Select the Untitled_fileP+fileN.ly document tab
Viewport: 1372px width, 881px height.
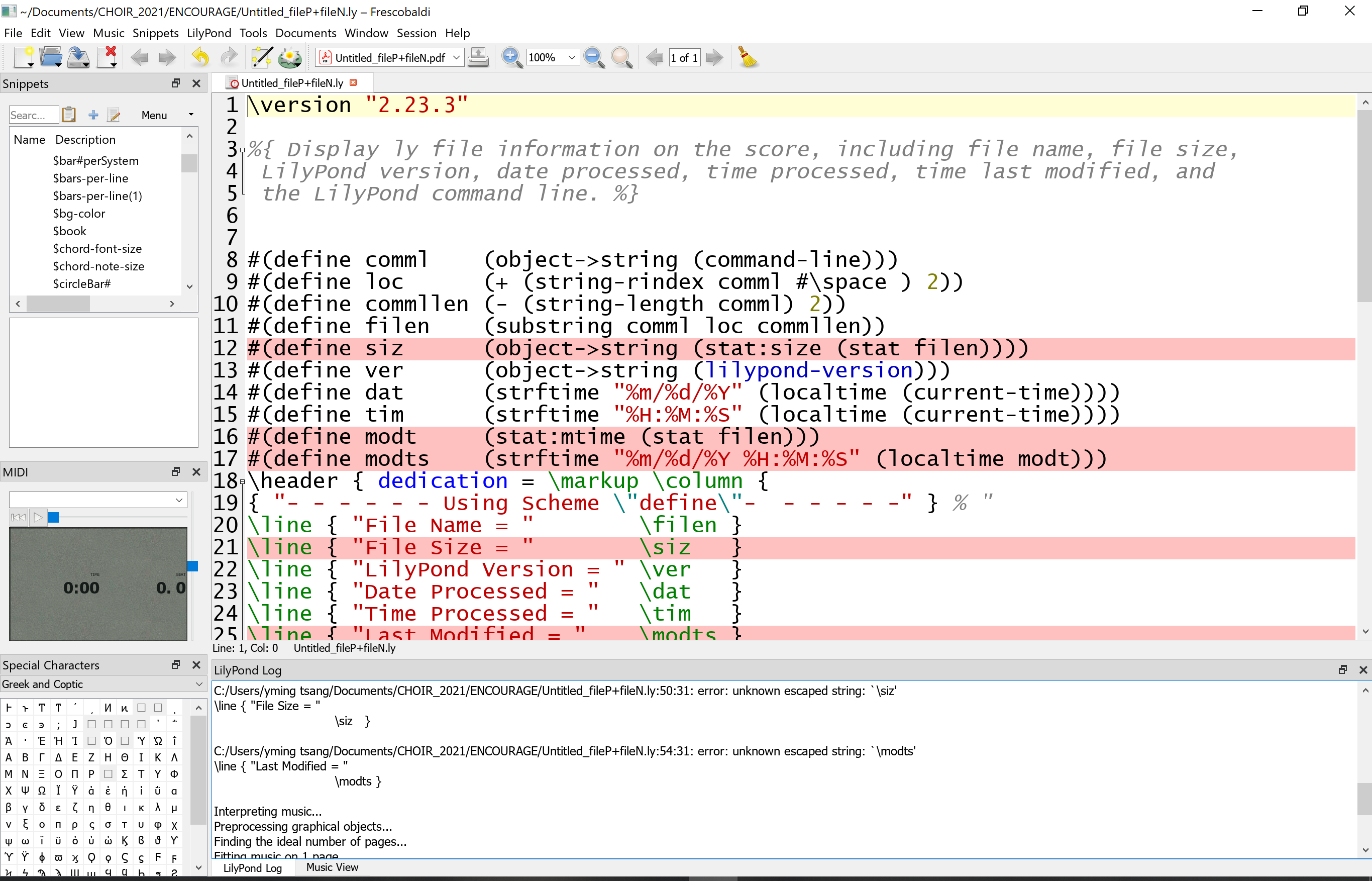tap(292, 83)
